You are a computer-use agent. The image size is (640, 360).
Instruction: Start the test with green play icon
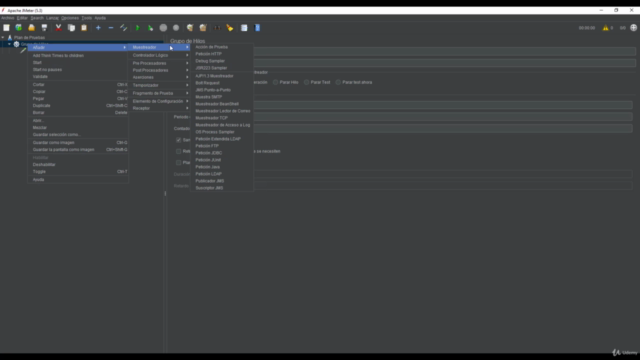(138, 28)
